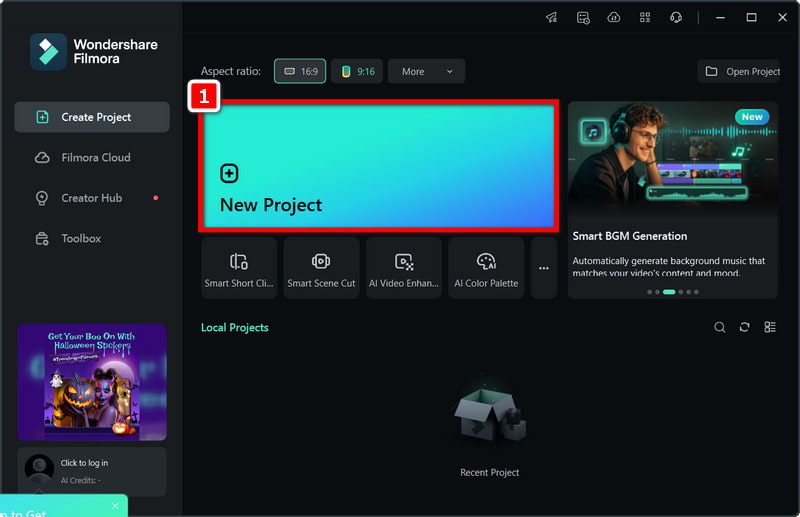
Task: Launch Smart Scene Cut tool
Action: point(321,268)
